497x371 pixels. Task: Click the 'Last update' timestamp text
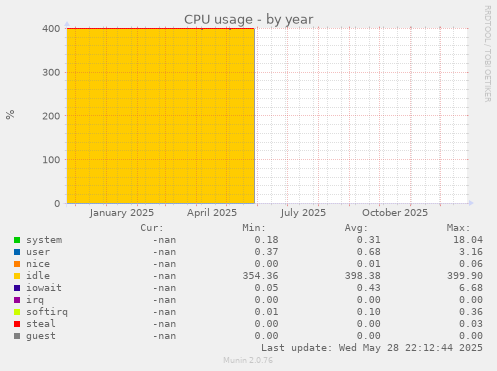(372, 348)
